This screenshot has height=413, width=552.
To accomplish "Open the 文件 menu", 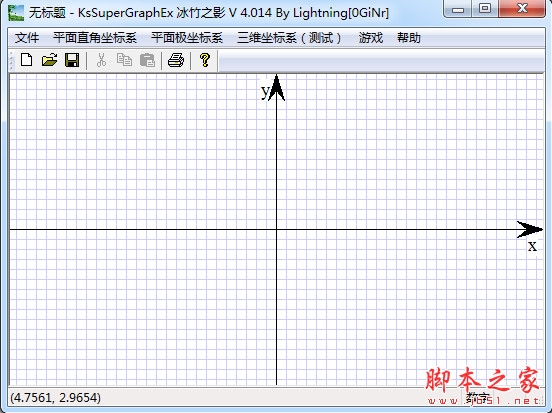I will (x=27, y=38).
